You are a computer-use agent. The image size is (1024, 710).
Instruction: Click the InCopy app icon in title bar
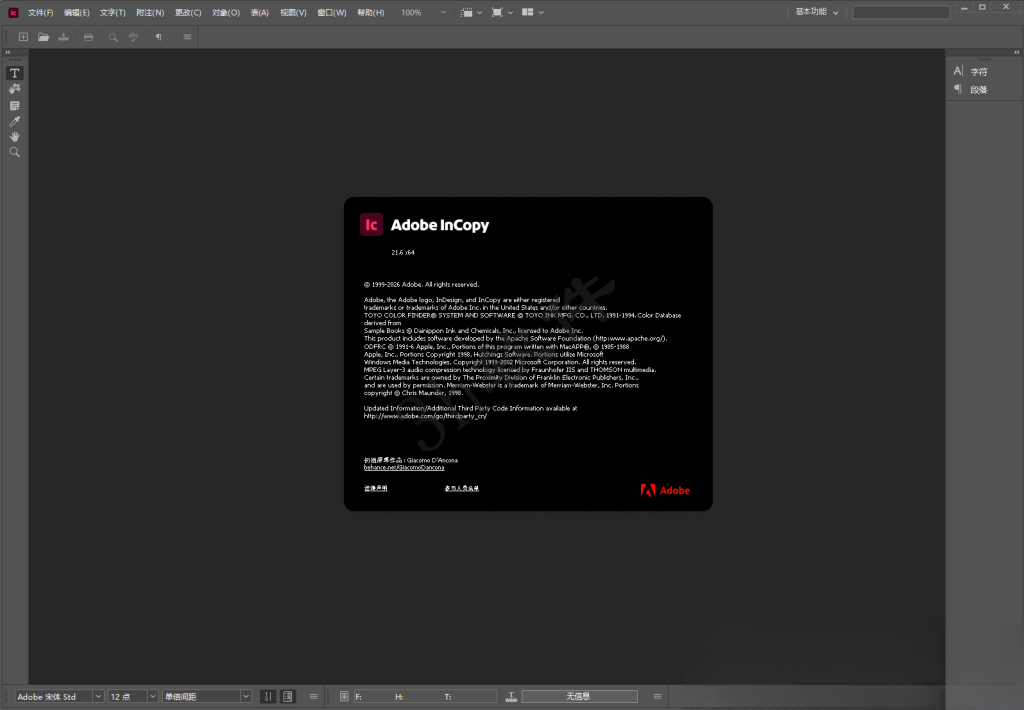(x=13, y=12)
